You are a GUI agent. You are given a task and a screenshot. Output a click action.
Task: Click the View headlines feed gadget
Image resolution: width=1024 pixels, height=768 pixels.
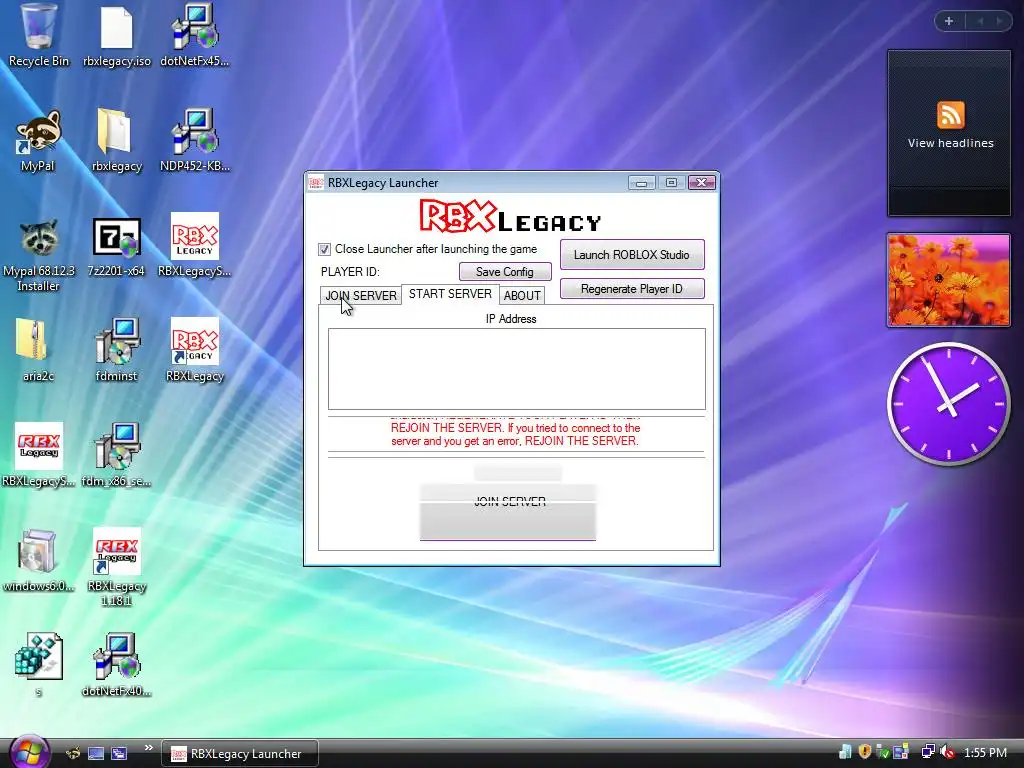coord(949,133)
